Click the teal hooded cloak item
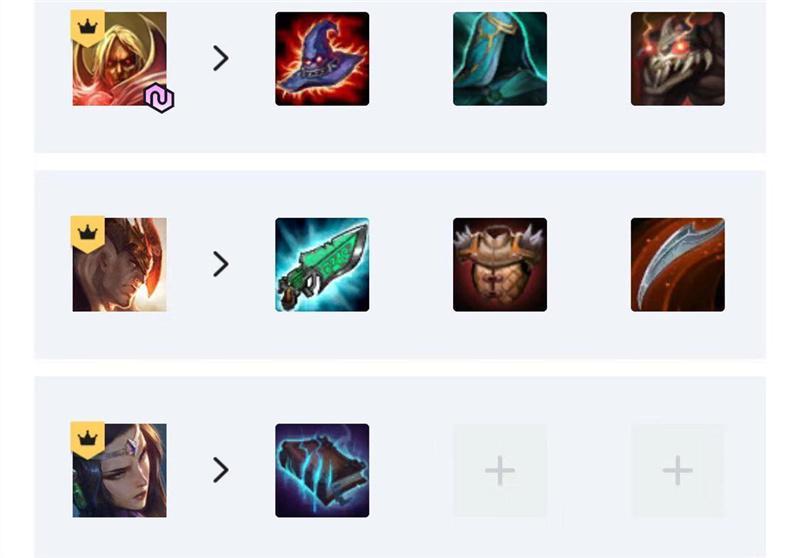Screen dimensions: 800x558 500,59
